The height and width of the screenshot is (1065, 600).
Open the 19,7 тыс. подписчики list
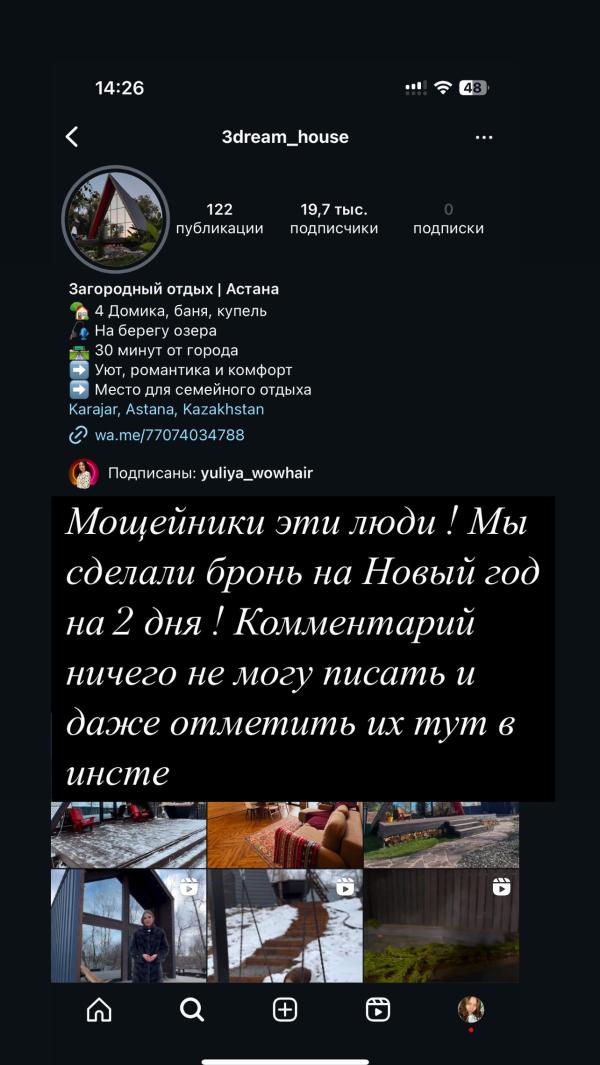[x=334, y=219]
